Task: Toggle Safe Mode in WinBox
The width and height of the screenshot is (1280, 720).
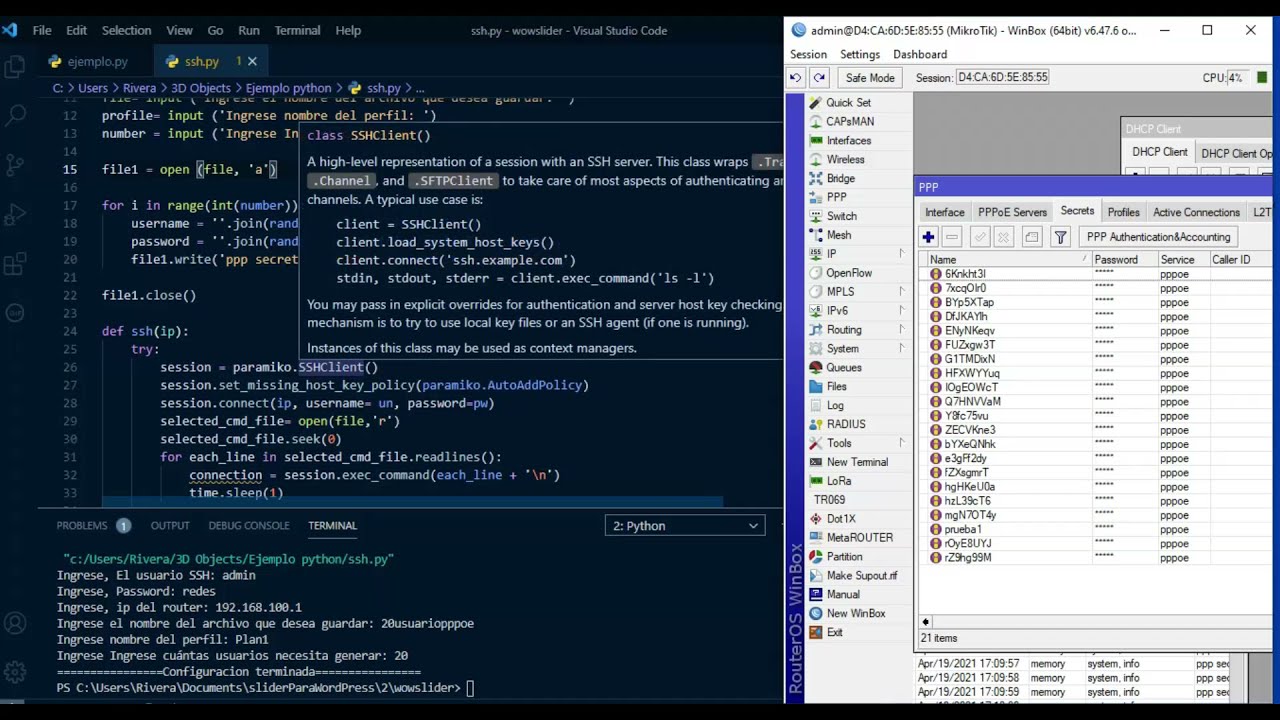Action: coord(870,78)
